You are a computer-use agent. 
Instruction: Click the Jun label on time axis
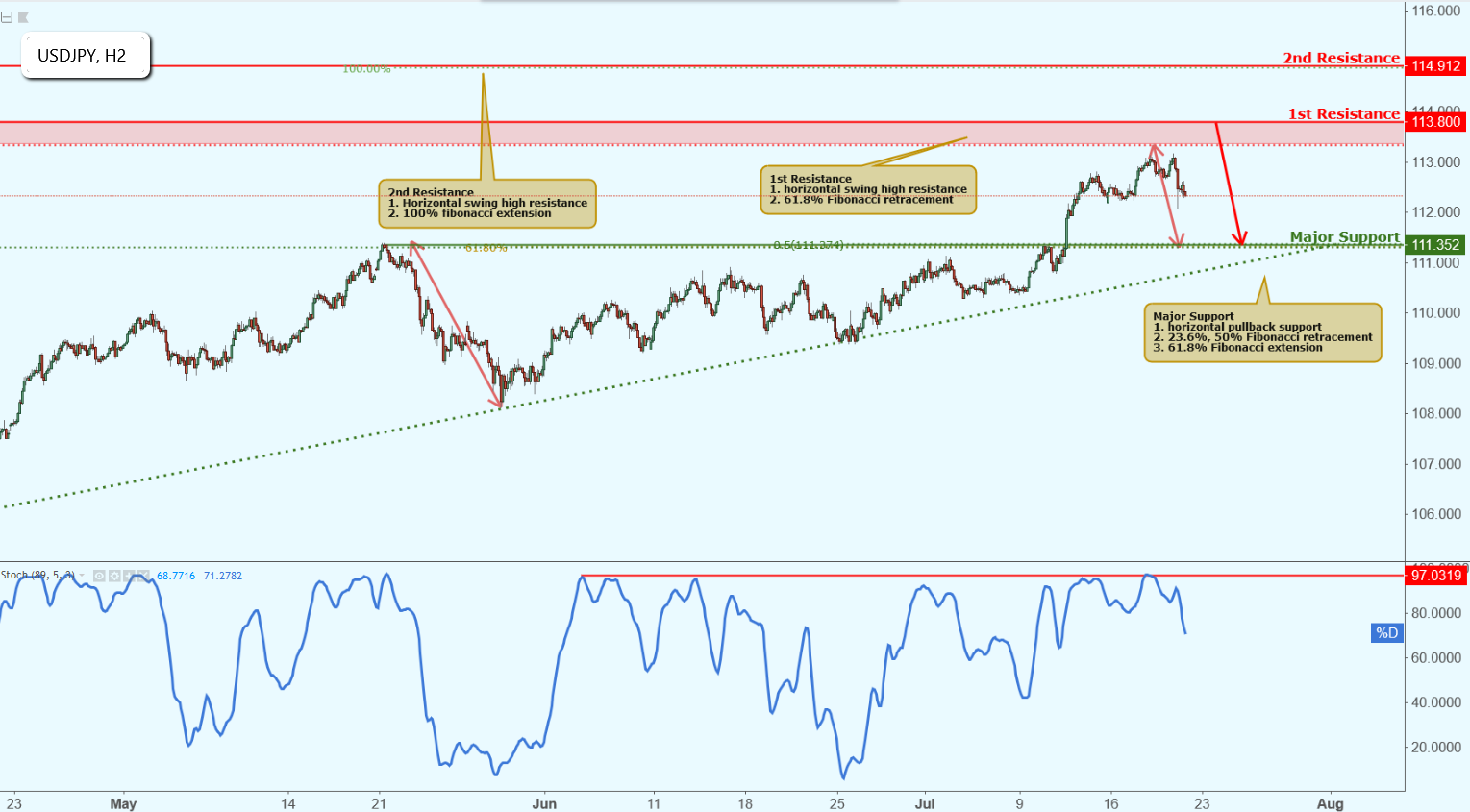point(544,803)
